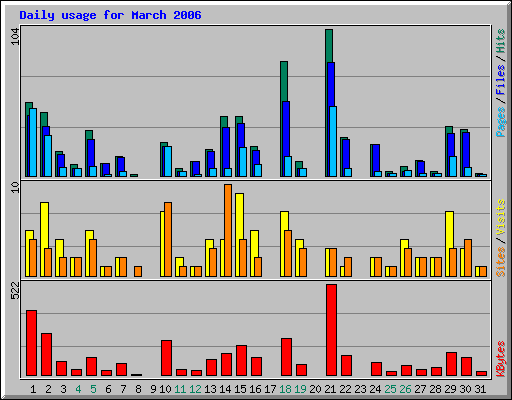Click the 'Daily usage for March 2006' title
The width and height of the screenshot is (512, 400).
pos(110,15)
